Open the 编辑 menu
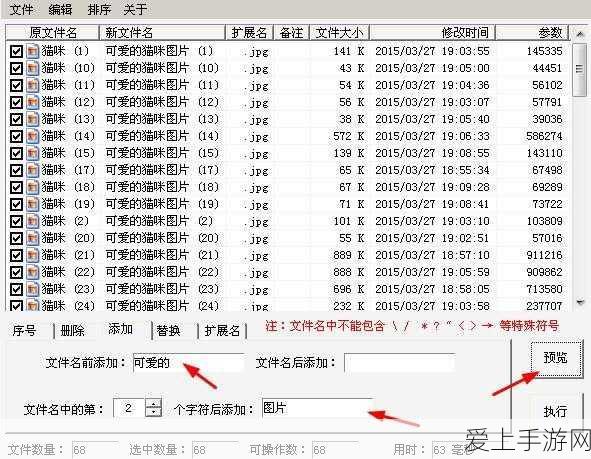 click(60, 9)
